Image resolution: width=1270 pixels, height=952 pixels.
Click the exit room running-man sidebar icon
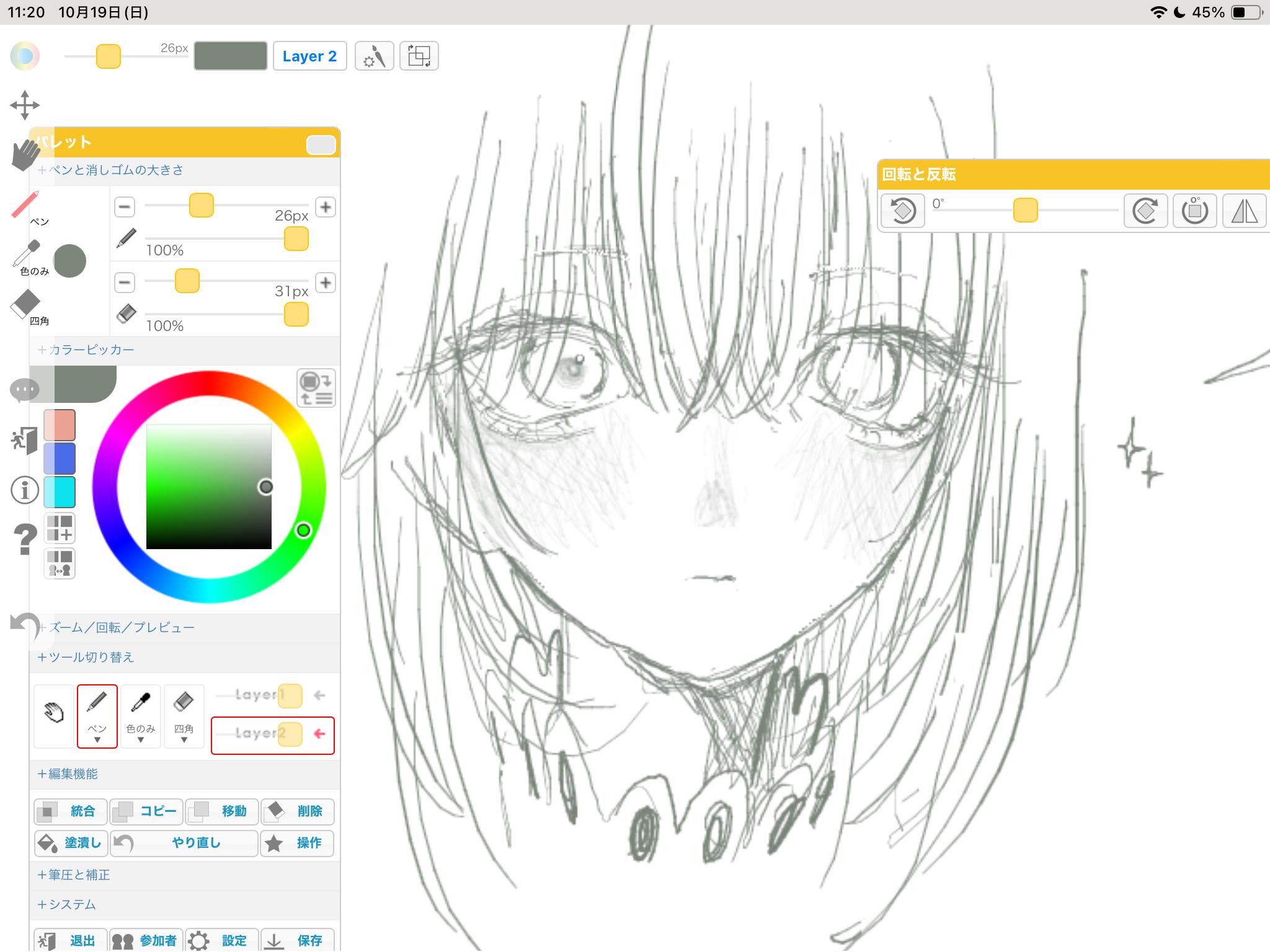[x=25, y=441]
